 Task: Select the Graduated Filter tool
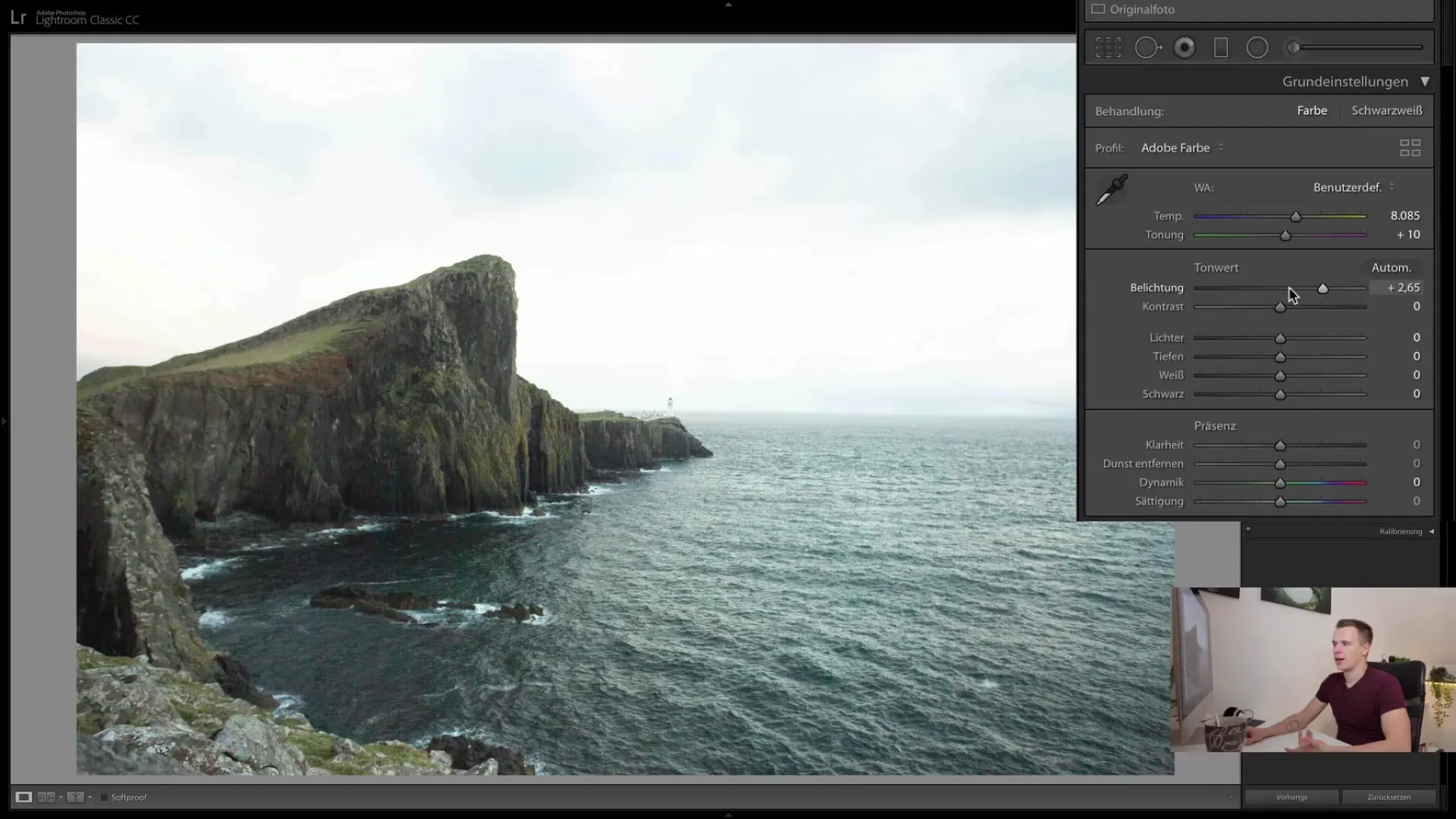(1221, 48)
